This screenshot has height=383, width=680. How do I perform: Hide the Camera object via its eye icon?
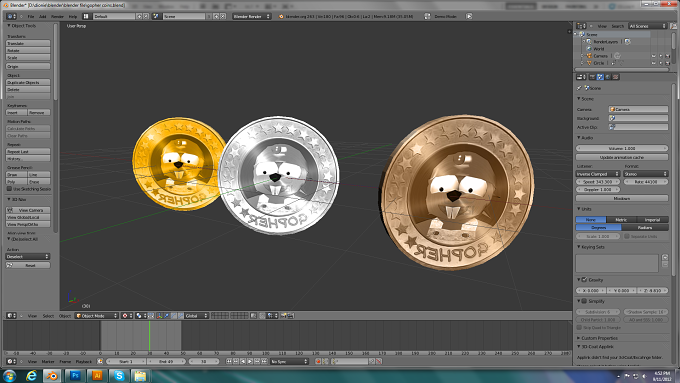click(654, 56)
